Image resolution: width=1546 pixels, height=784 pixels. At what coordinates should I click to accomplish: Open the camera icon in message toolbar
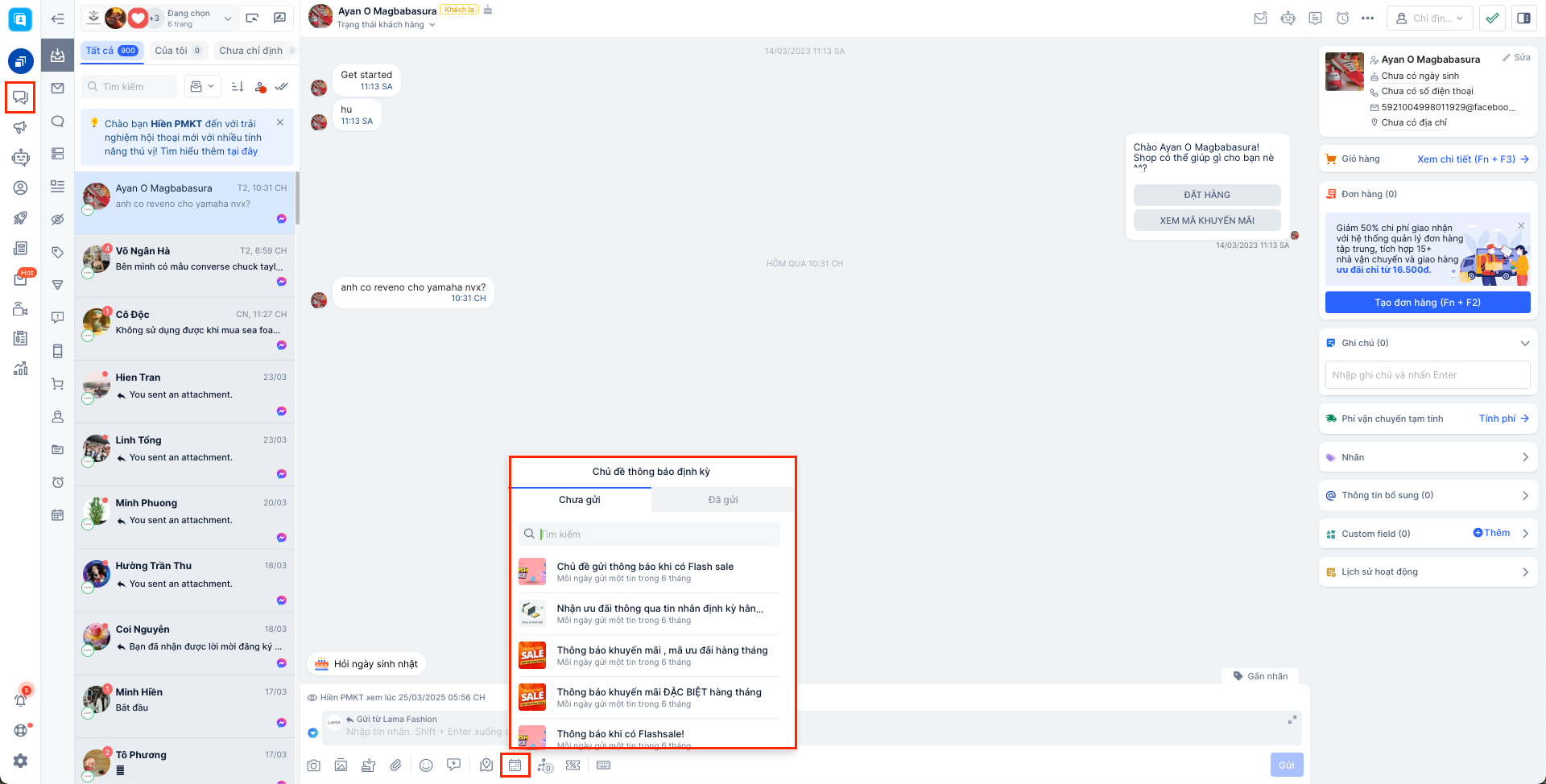[x=314, y=765]
